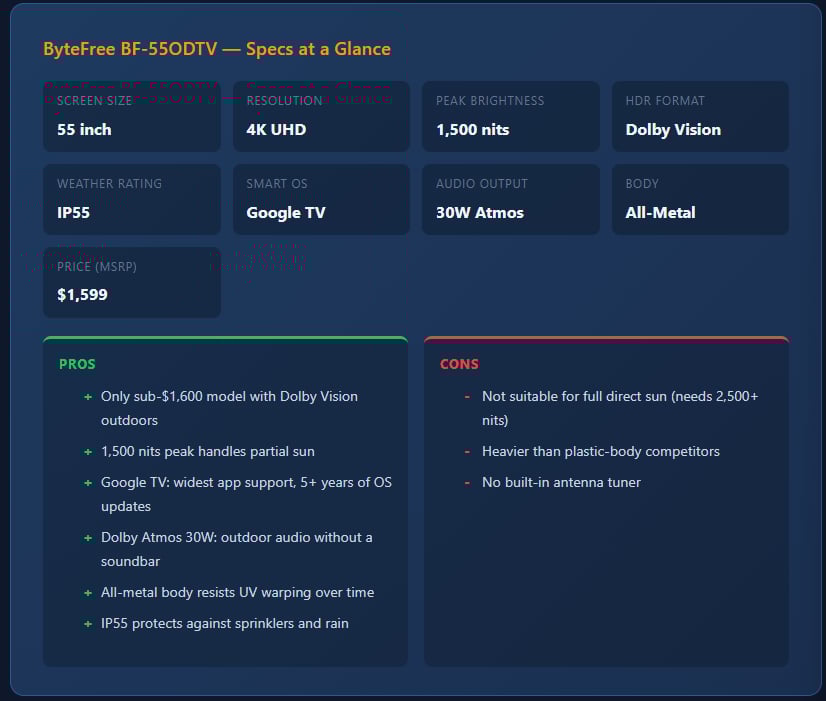Click the plus bullet beside Google TV app support
Screen dimensions: 826x701
88,483
